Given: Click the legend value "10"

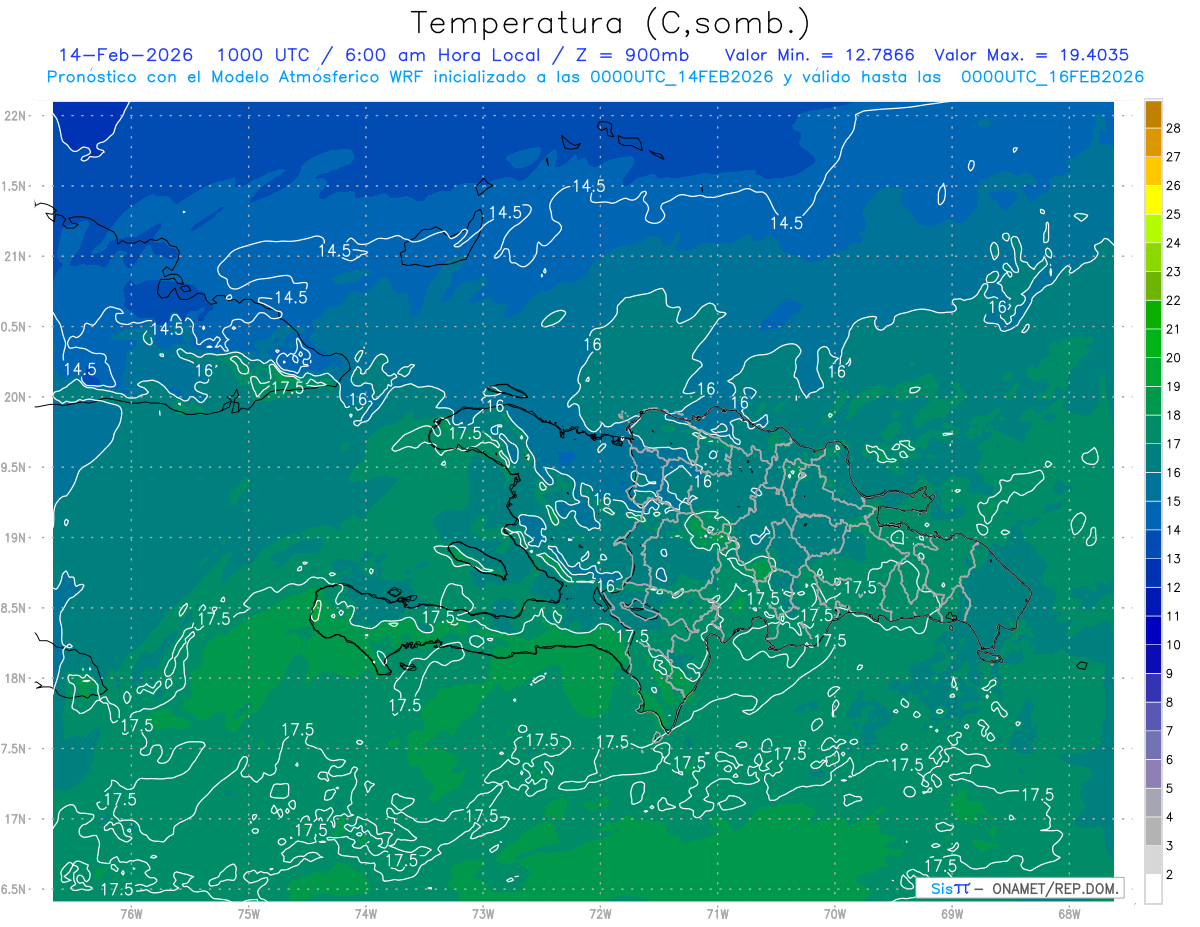Looking at the screenshot, I should pos(1174,645).
